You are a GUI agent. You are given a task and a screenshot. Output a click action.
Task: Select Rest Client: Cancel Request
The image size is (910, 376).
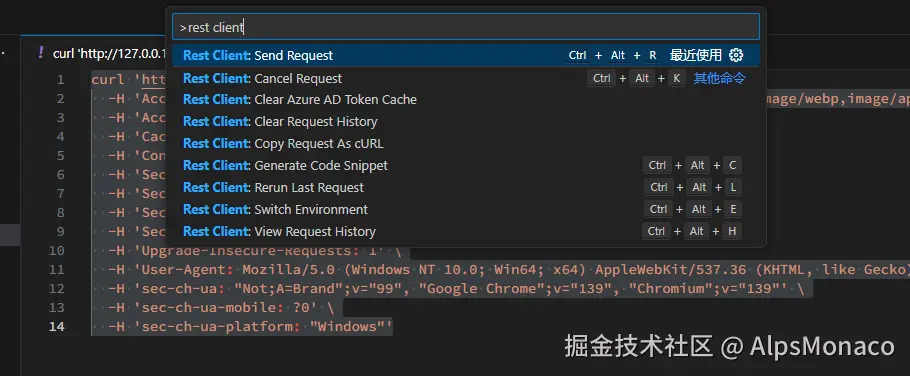click(x=465, y=78)
